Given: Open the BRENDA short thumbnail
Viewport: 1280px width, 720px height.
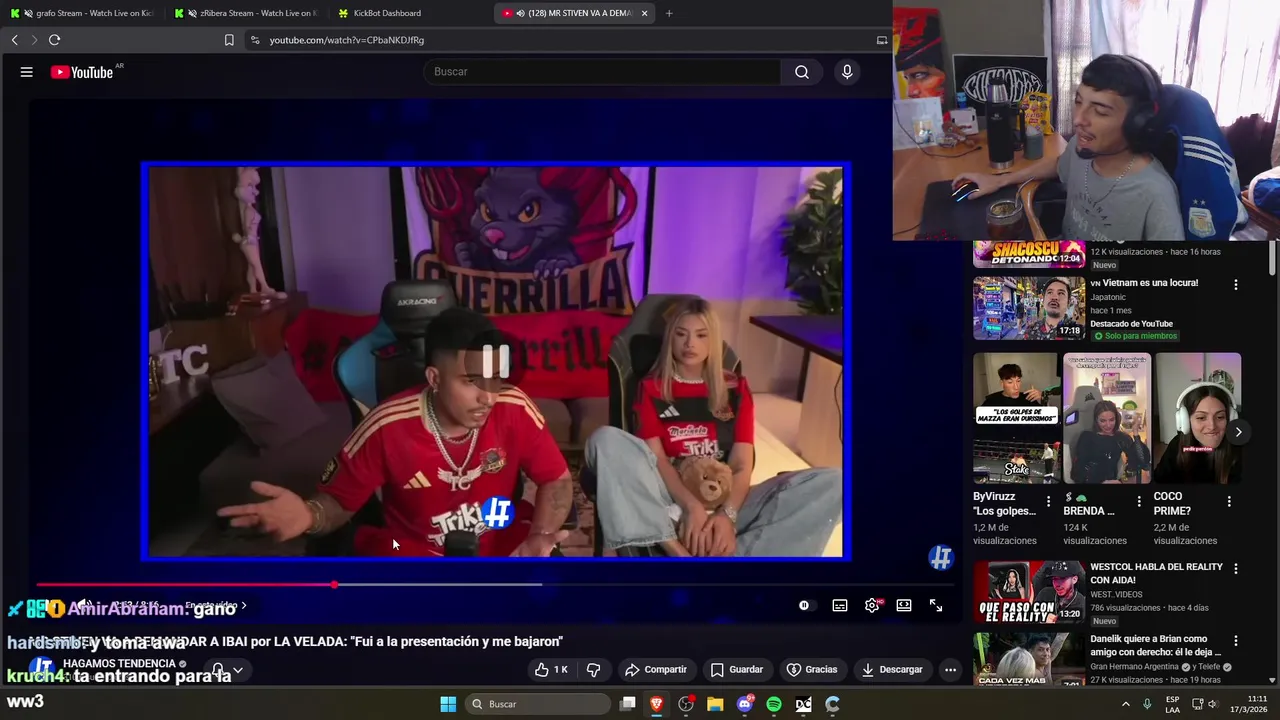Looking at the screenshot, I should pyautogui.click(x=1107, y=418).
